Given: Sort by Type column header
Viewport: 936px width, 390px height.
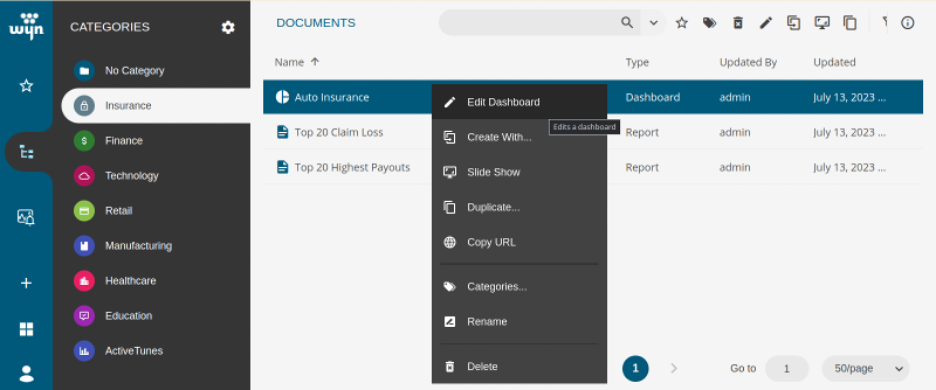Looking at the screenshot, I should (637, 62).
